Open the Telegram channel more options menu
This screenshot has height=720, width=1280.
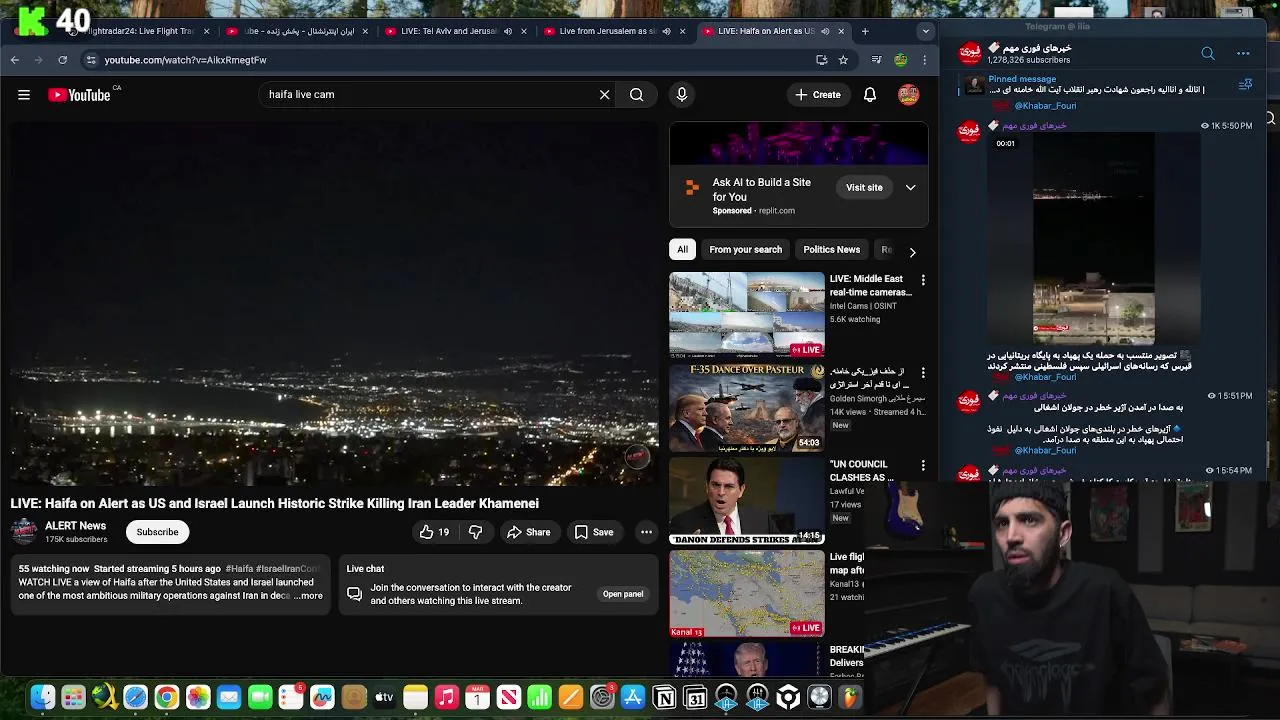(1243, 53)
